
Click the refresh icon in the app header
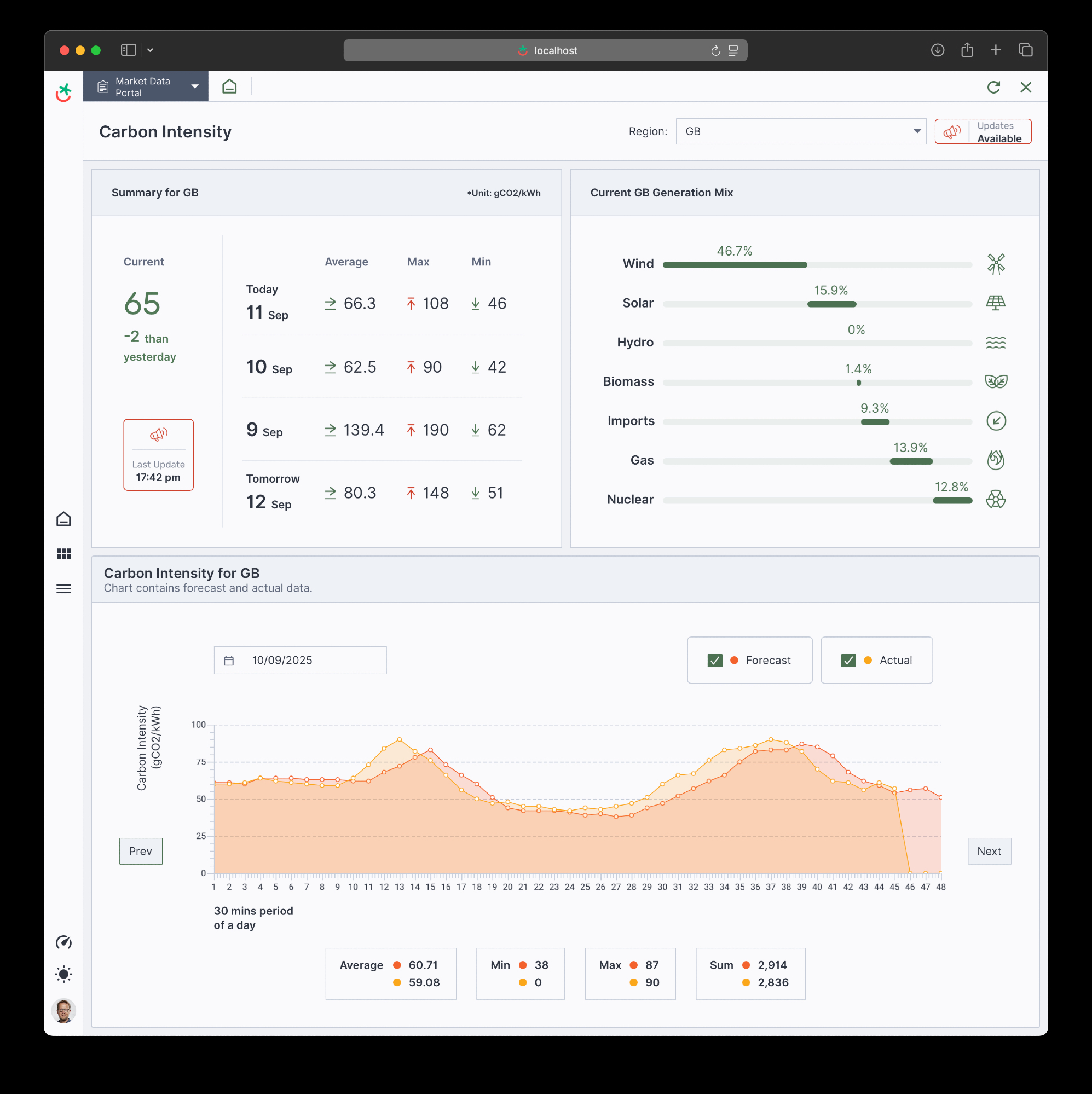993,87
